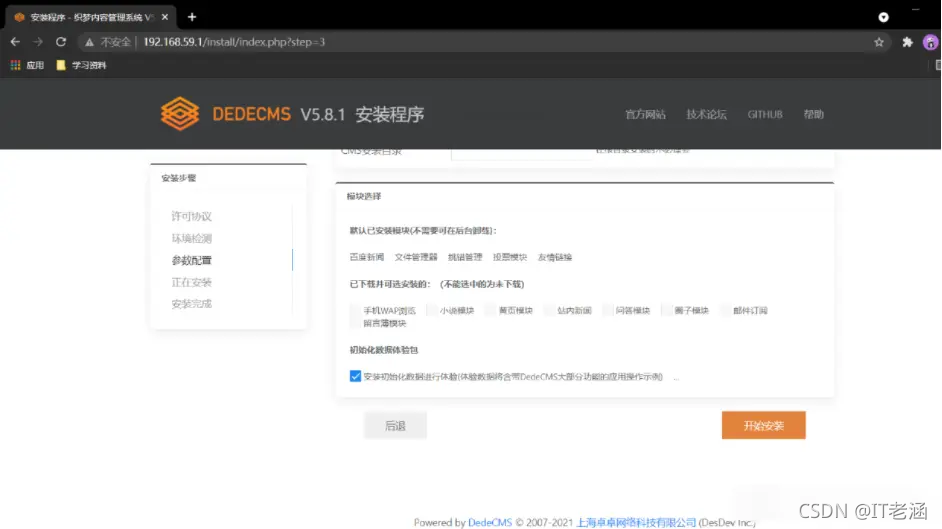Check the 邮件订阅 checkbox
Image resolution: width=942 pixels, height=529 pixels.
(725, 310)
